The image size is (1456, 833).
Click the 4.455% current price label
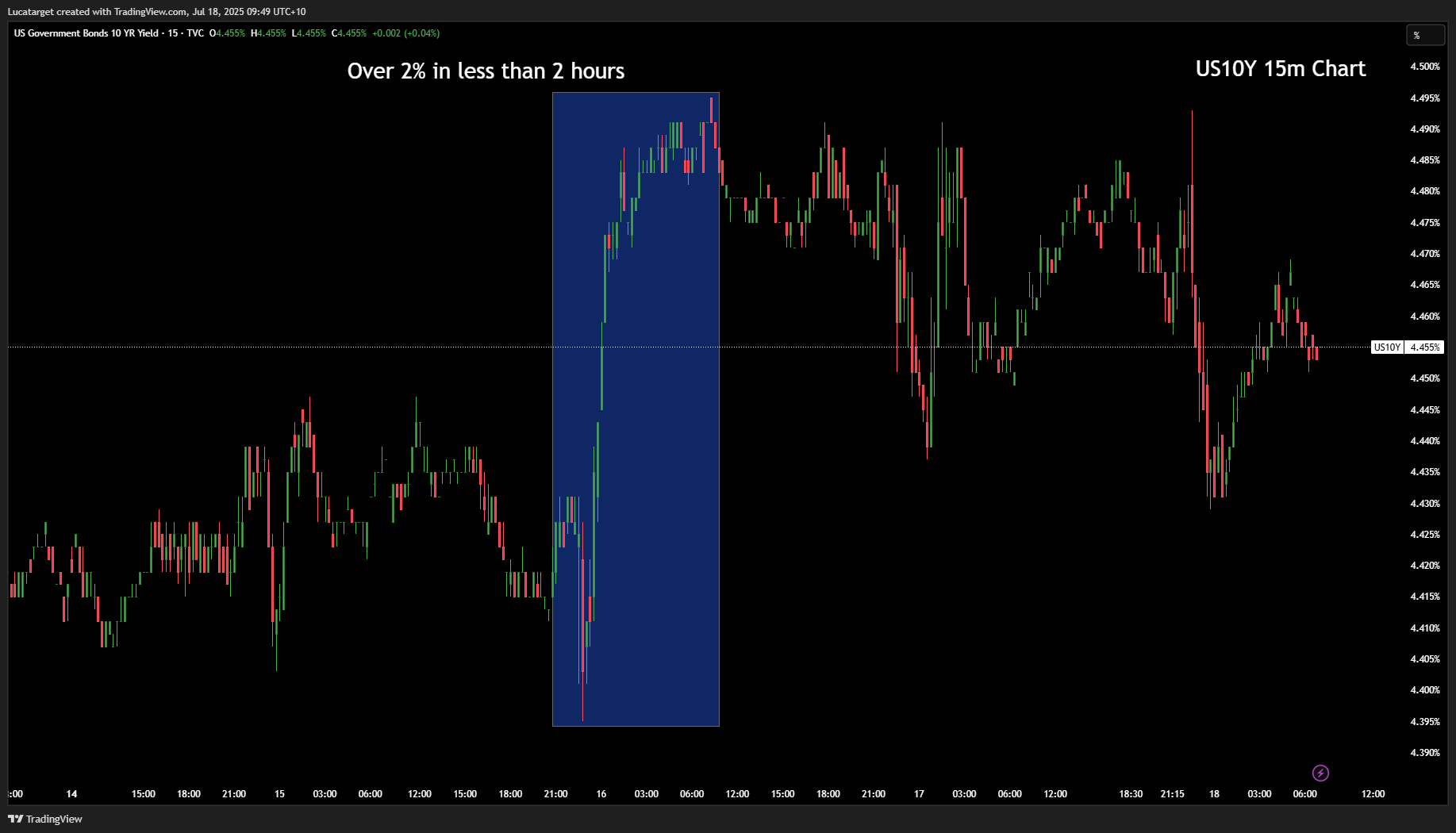(x=1425, y=347)
